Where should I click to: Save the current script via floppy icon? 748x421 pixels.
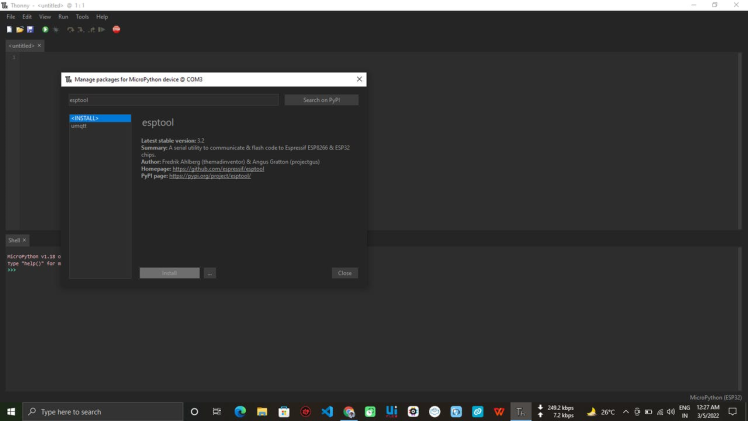point(30,30)
